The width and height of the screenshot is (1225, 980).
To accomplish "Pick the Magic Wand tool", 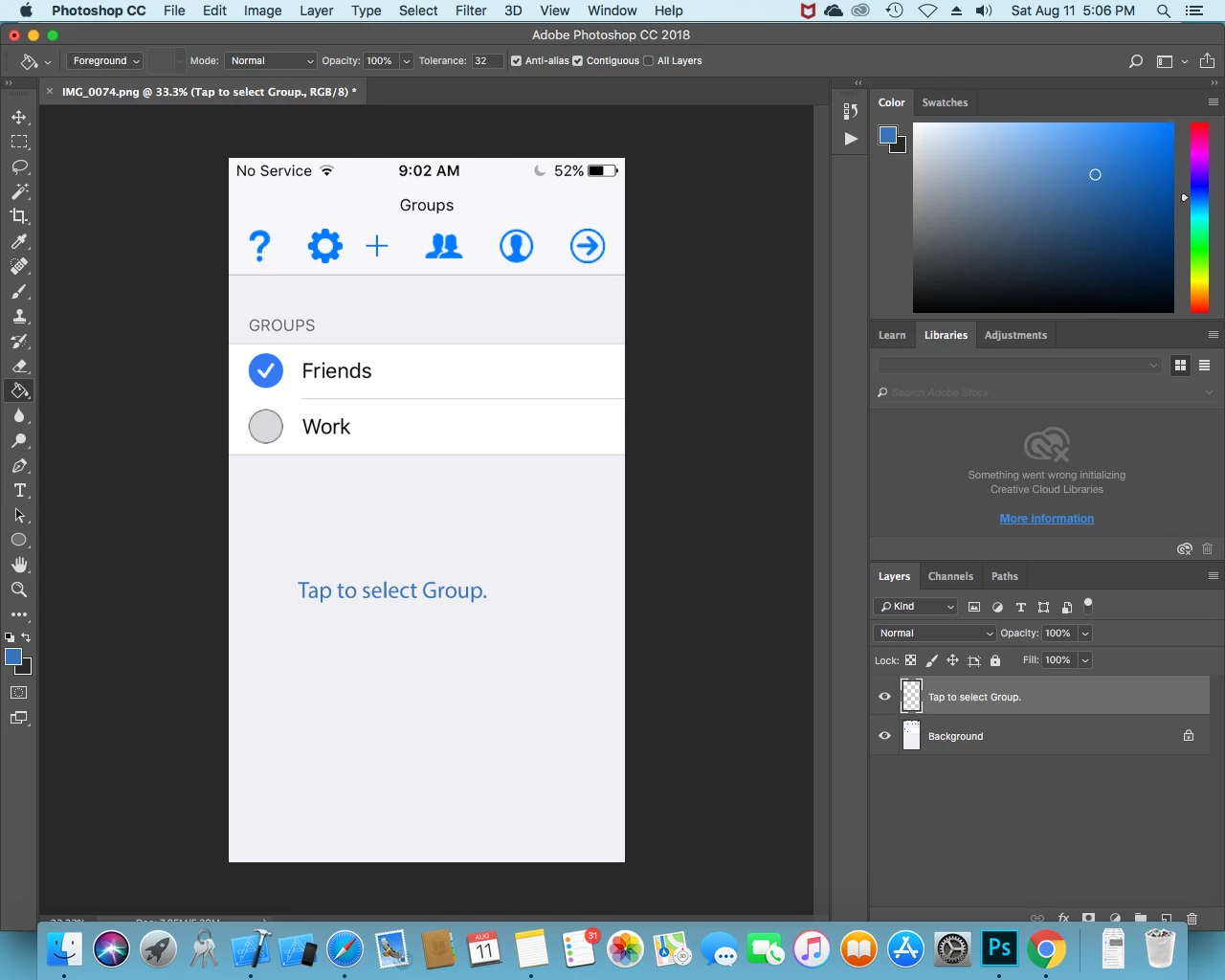I will [x=19, y=191].
